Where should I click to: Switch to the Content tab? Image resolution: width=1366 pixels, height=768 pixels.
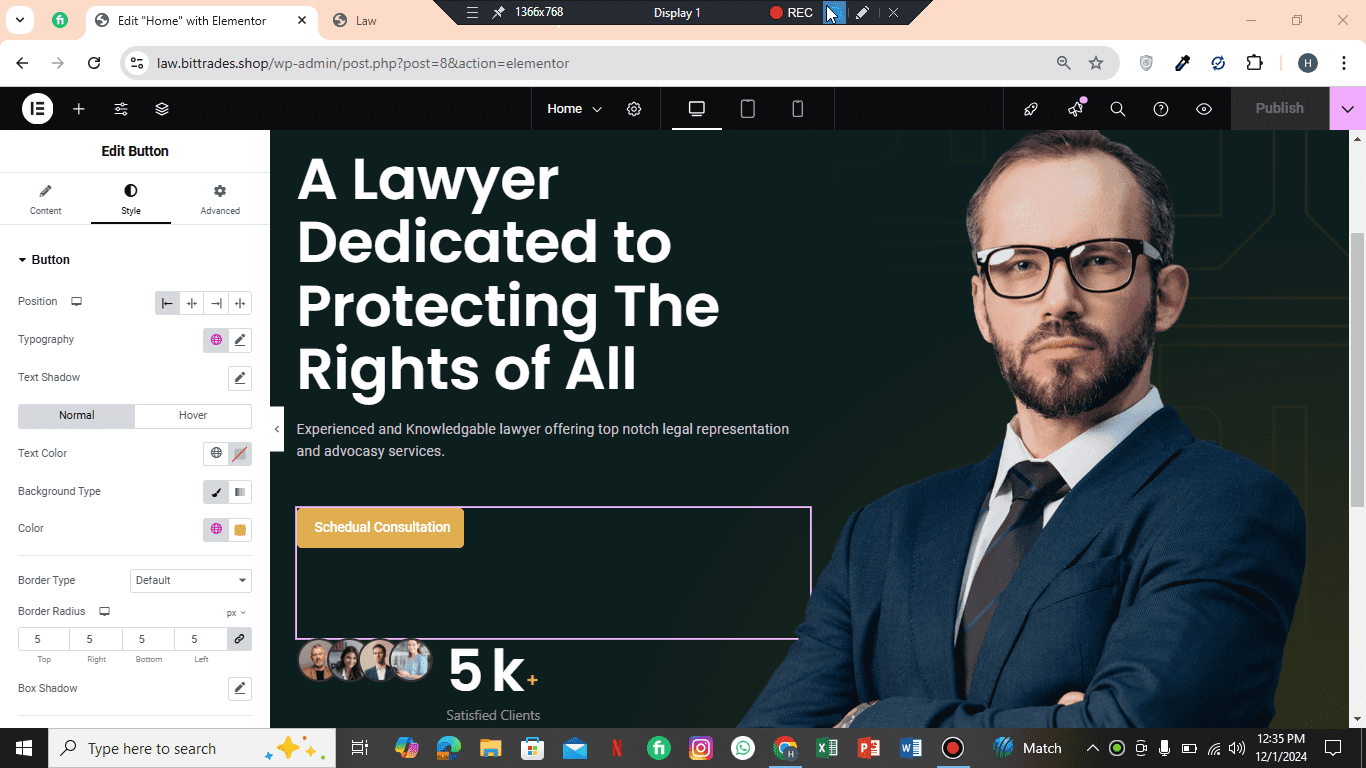coord(45,199)
